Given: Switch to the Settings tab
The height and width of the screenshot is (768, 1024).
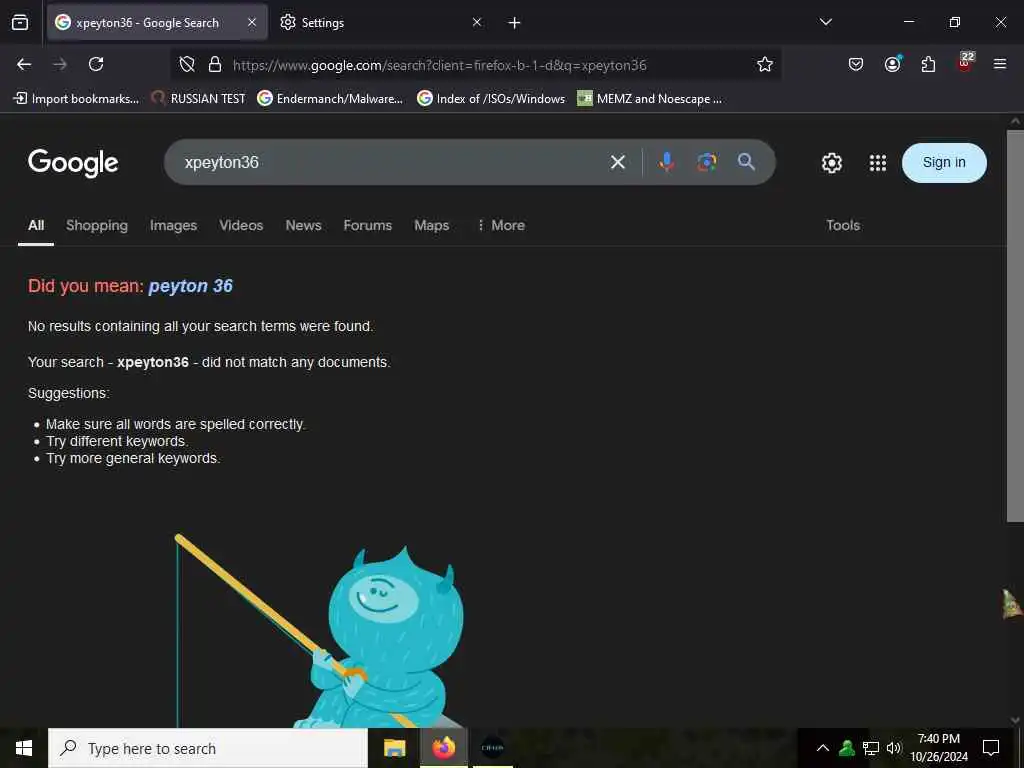Looking at the screenshot, I should click(382, 22).
